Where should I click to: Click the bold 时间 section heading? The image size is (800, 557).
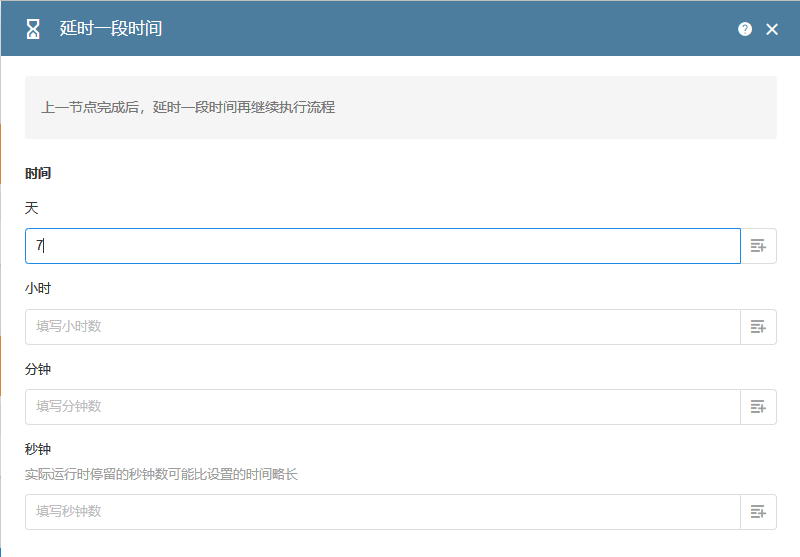(38, 174)
